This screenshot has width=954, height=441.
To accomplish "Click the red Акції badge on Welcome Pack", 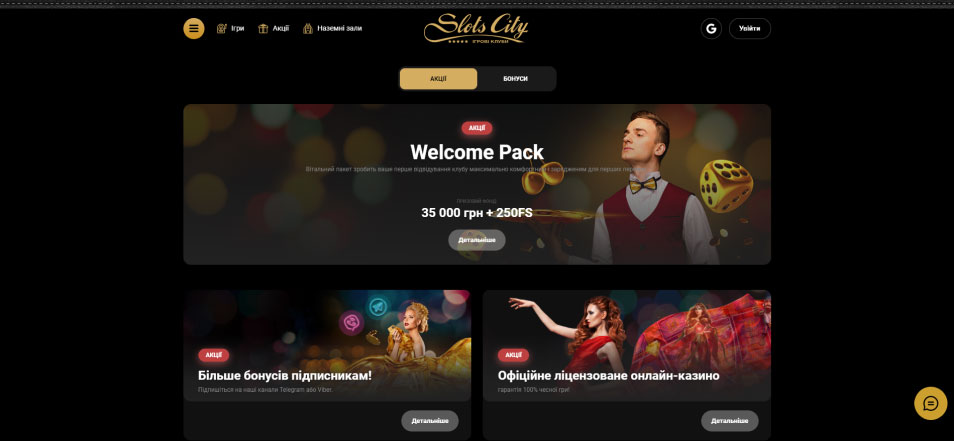I will pos(476,128).
